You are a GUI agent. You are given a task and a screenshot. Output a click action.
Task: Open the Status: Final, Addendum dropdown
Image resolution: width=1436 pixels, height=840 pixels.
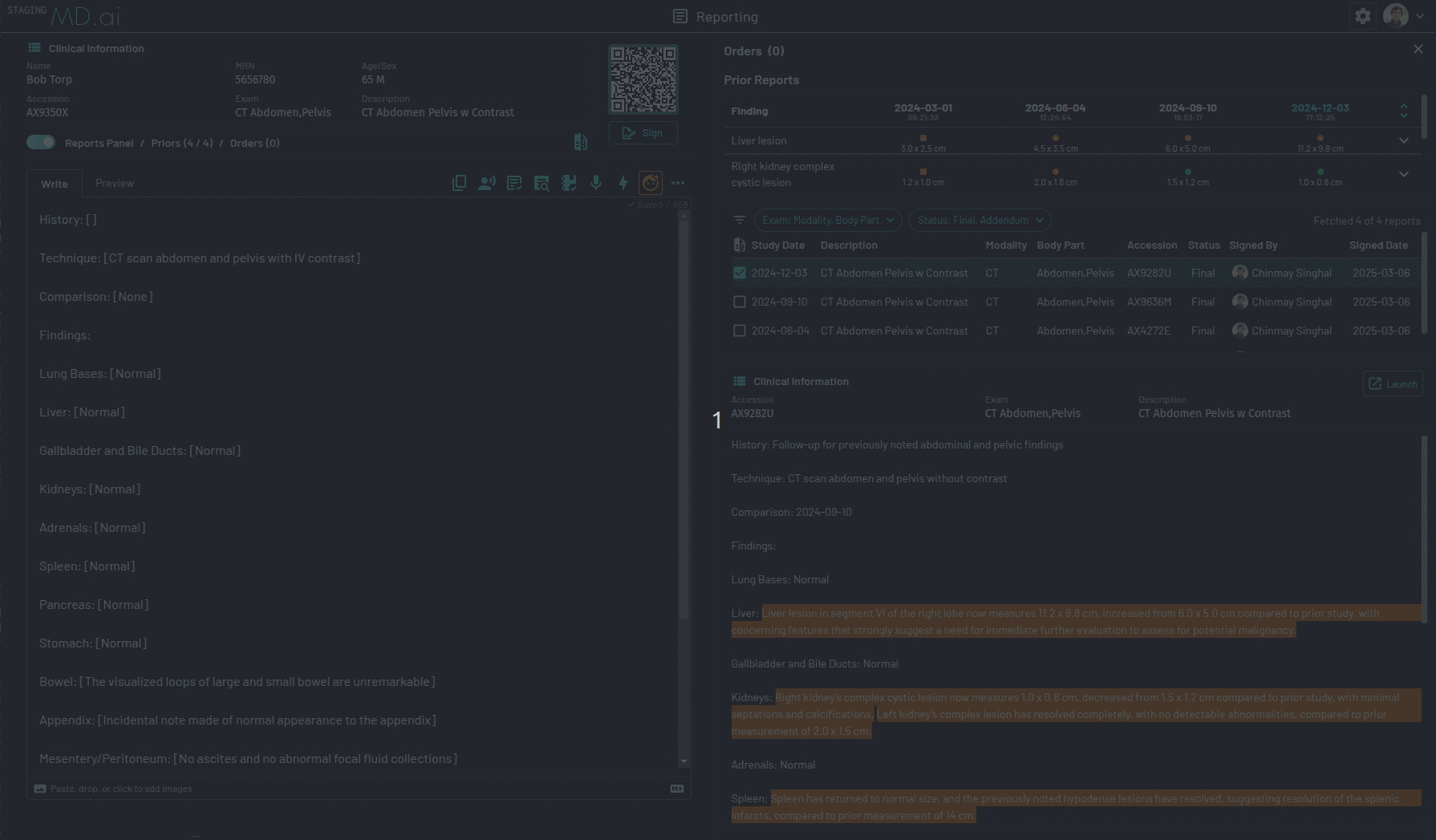pos(980,220)
